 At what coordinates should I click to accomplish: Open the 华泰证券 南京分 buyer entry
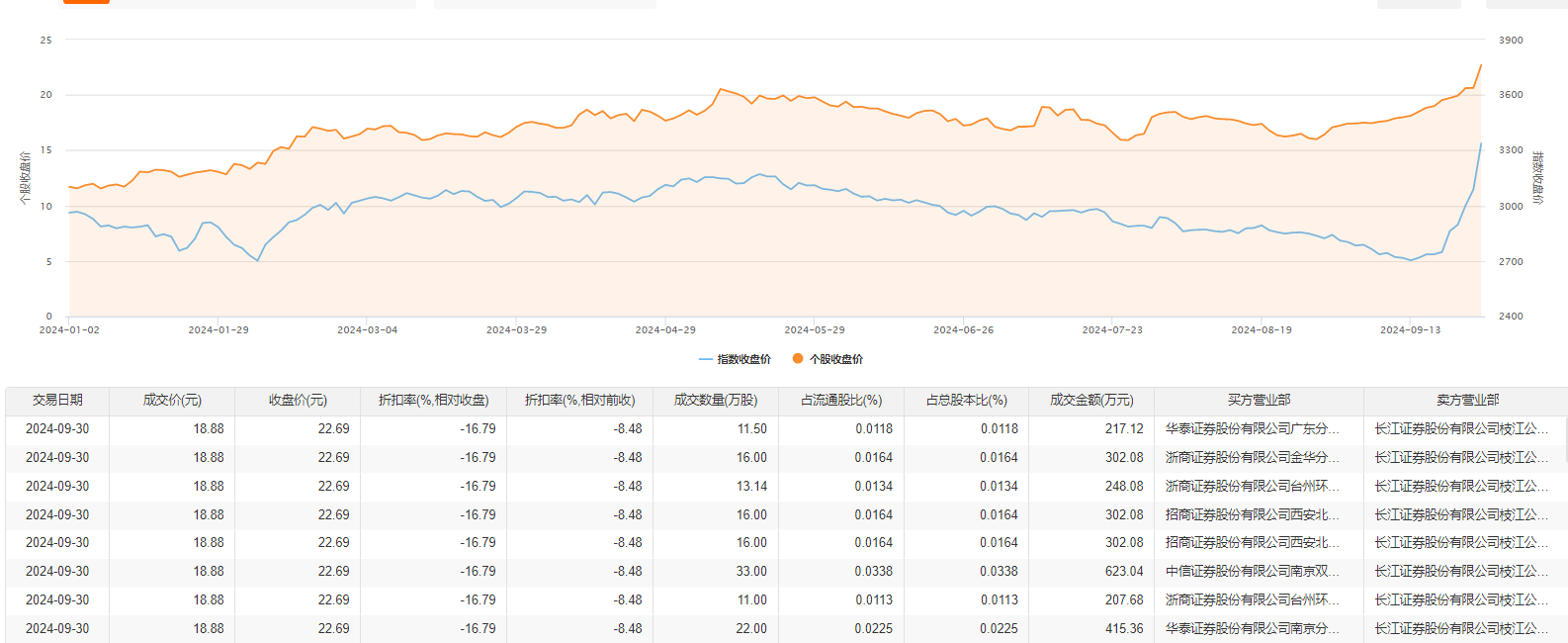(x=1252, y=628)
